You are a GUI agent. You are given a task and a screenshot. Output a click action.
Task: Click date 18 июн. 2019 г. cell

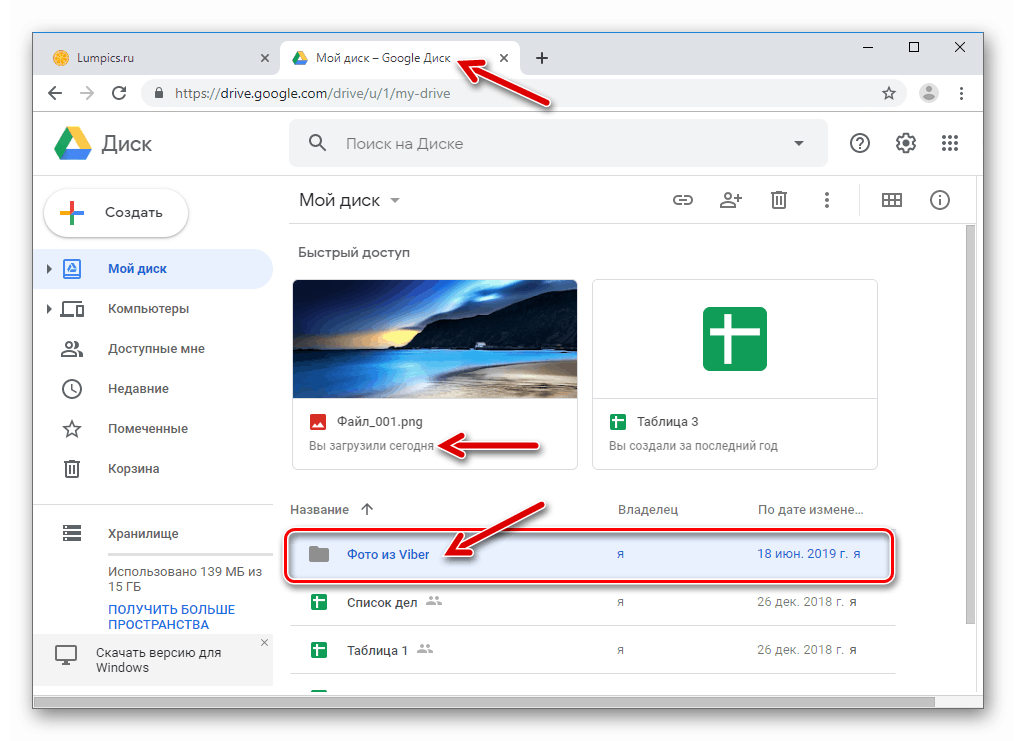[809, 554]
